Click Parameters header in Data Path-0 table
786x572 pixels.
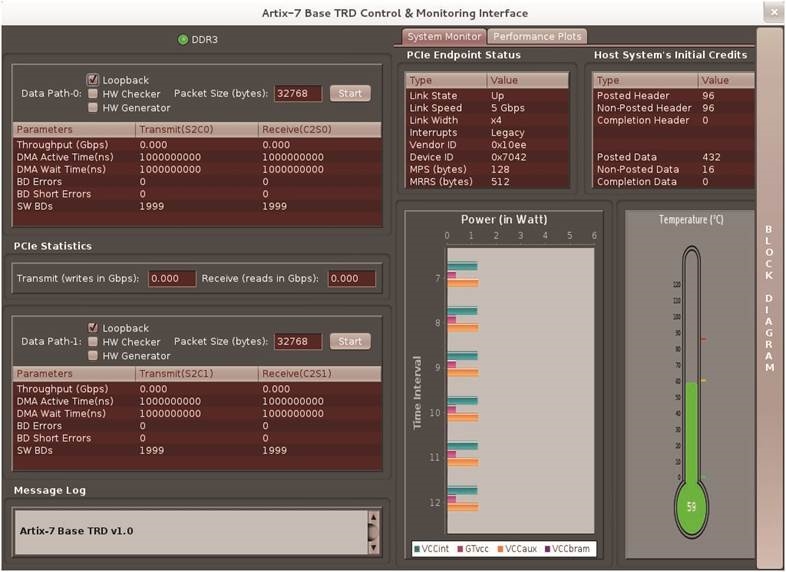tap(74, 129)
